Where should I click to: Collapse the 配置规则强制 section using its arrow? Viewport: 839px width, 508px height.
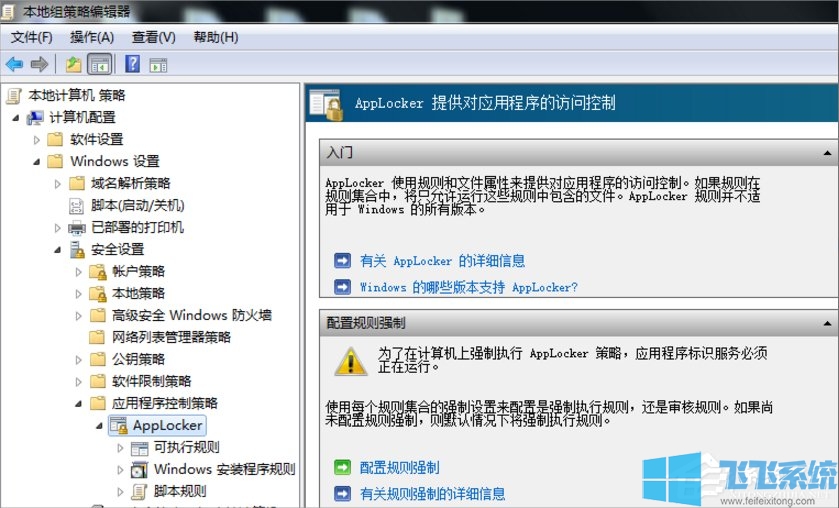point(827,323)
